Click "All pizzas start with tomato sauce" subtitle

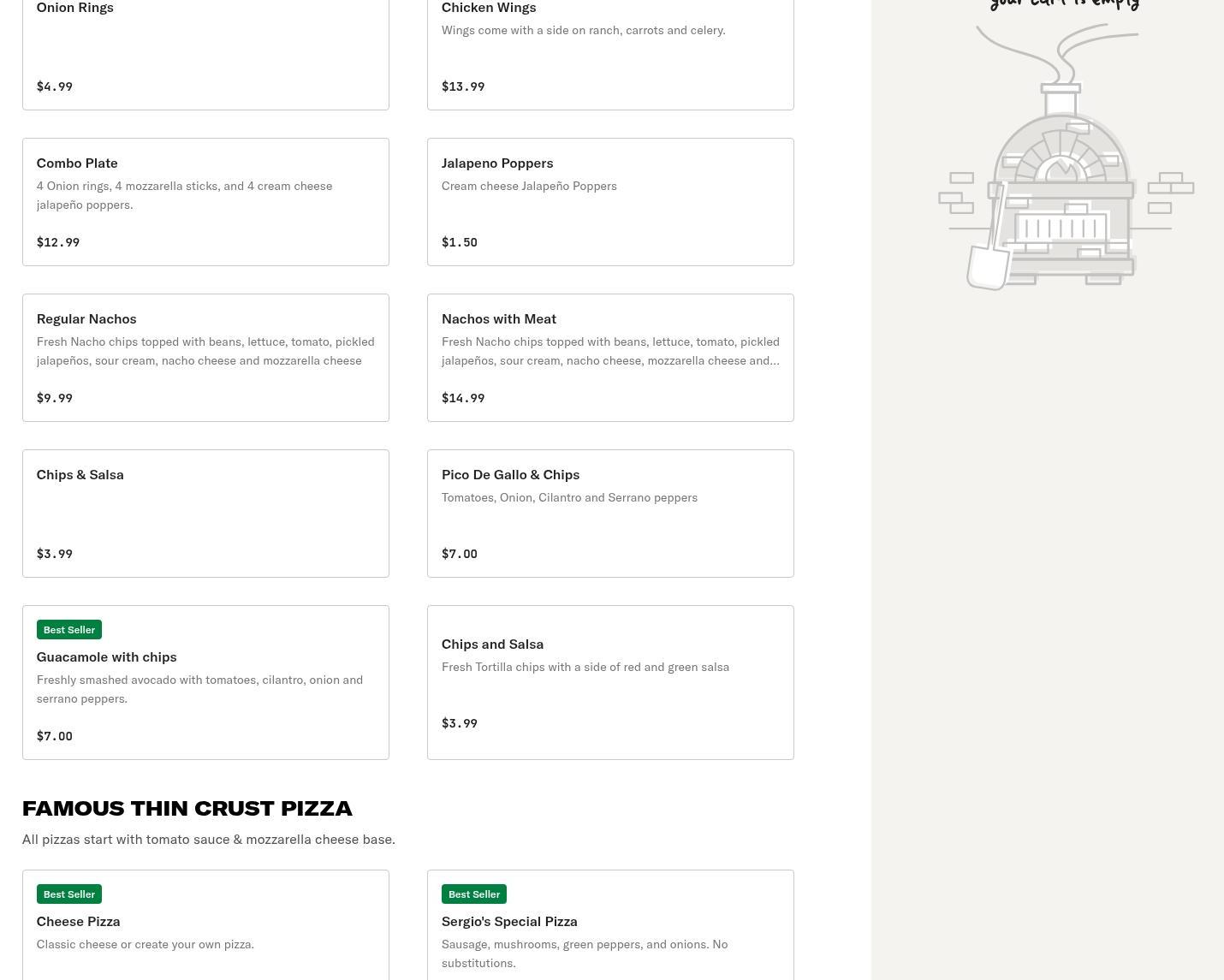pyautogui.click(x=209, y=839)
